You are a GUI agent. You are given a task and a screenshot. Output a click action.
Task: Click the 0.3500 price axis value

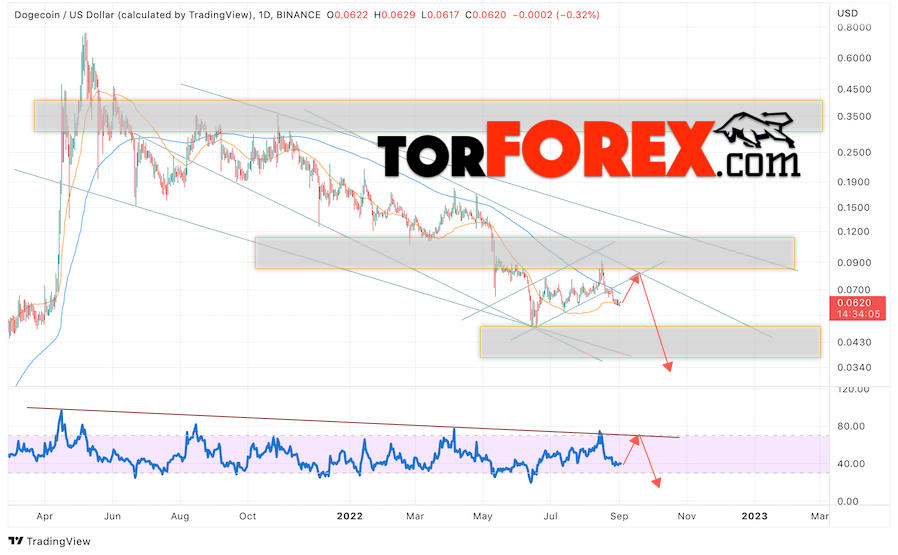[x=854, y=116]
